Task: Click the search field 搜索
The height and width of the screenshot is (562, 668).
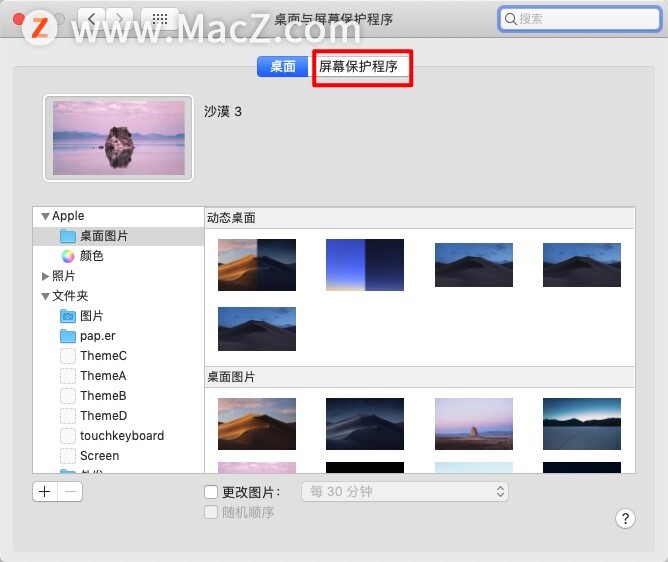Action: click(579, 19)
